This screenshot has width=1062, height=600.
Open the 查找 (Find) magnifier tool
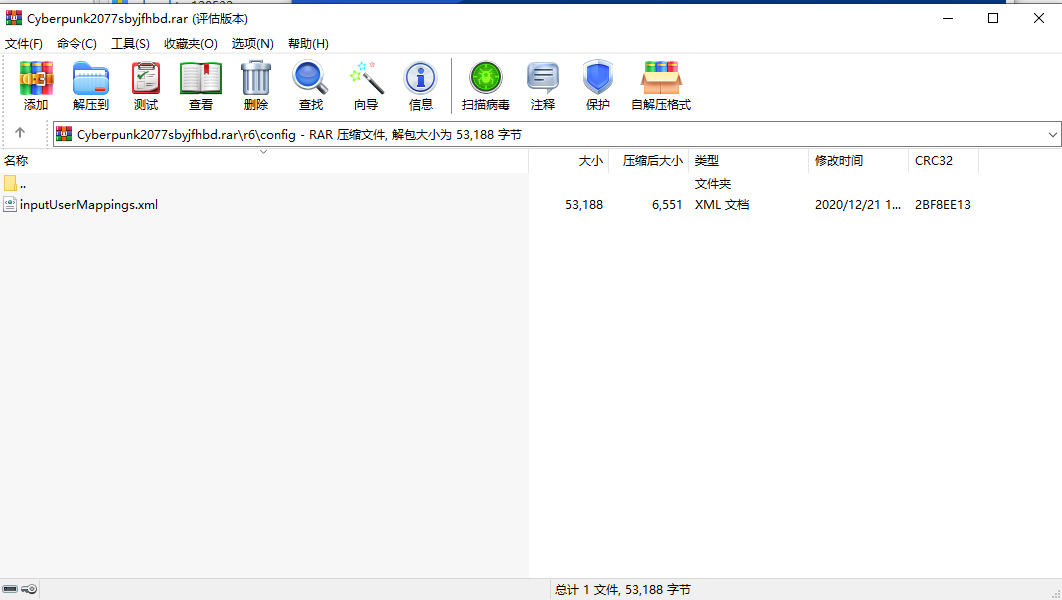tap(310, 85)
